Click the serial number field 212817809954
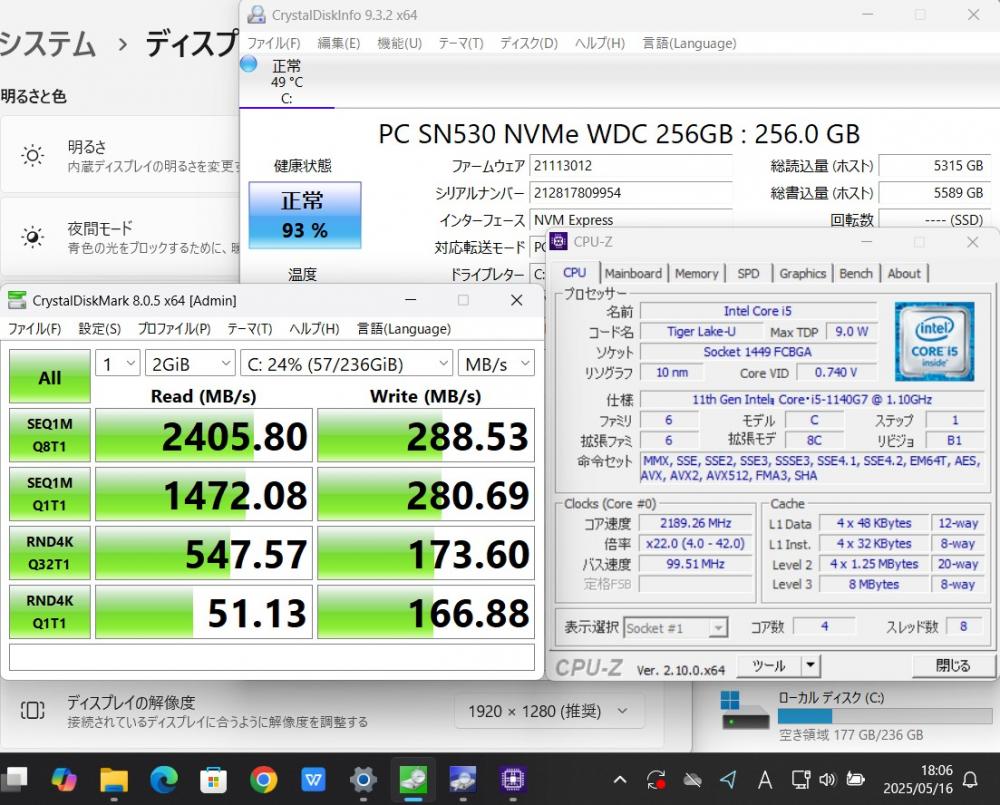Viewport: 1000px width, 805px height. coord(631,193)
